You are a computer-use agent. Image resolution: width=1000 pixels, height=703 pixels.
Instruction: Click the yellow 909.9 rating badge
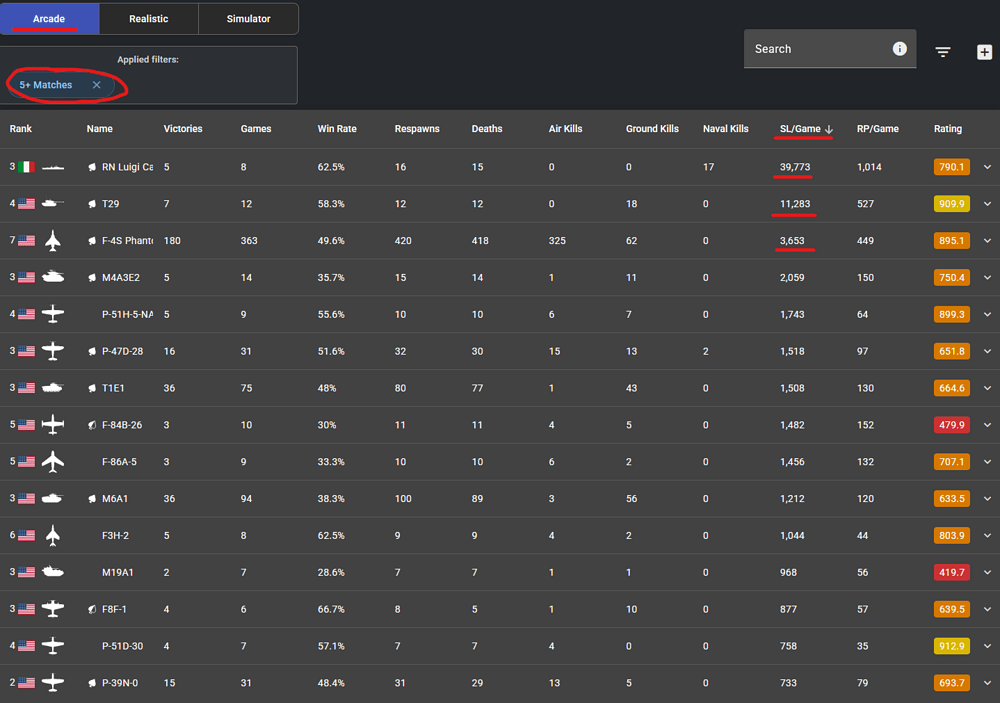950,204
